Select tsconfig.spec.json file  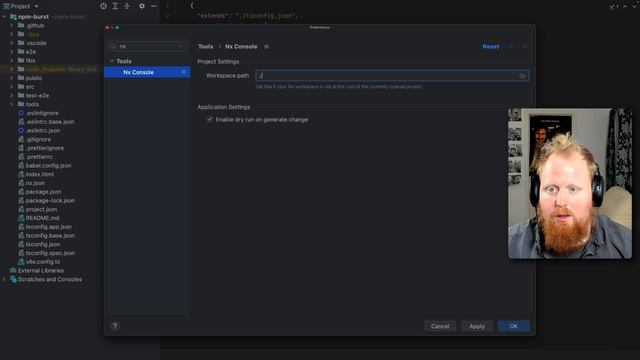click(50, 253)
